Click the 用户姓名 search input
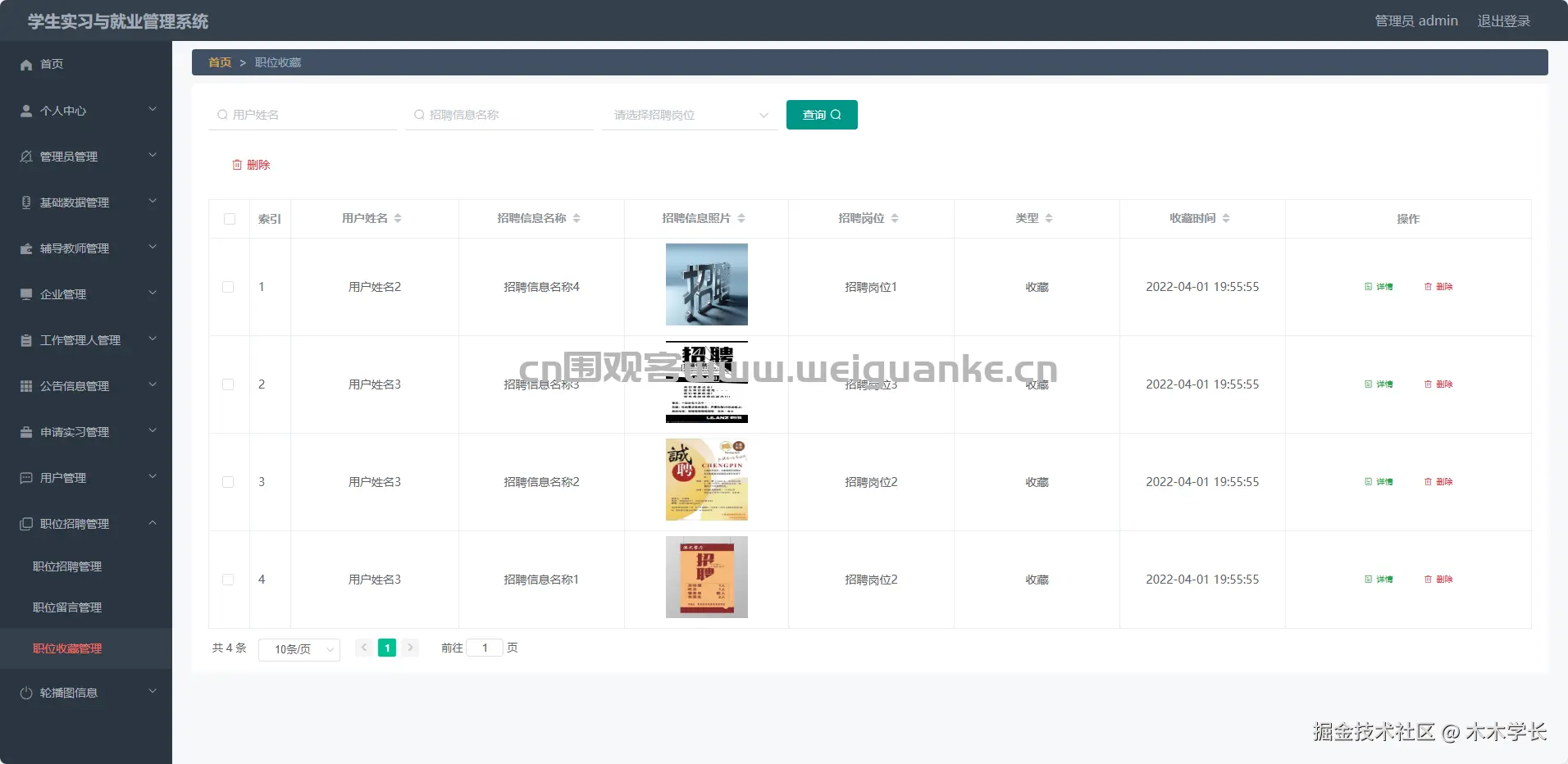This screenshot has width=1568, height=764. point(303,115)
